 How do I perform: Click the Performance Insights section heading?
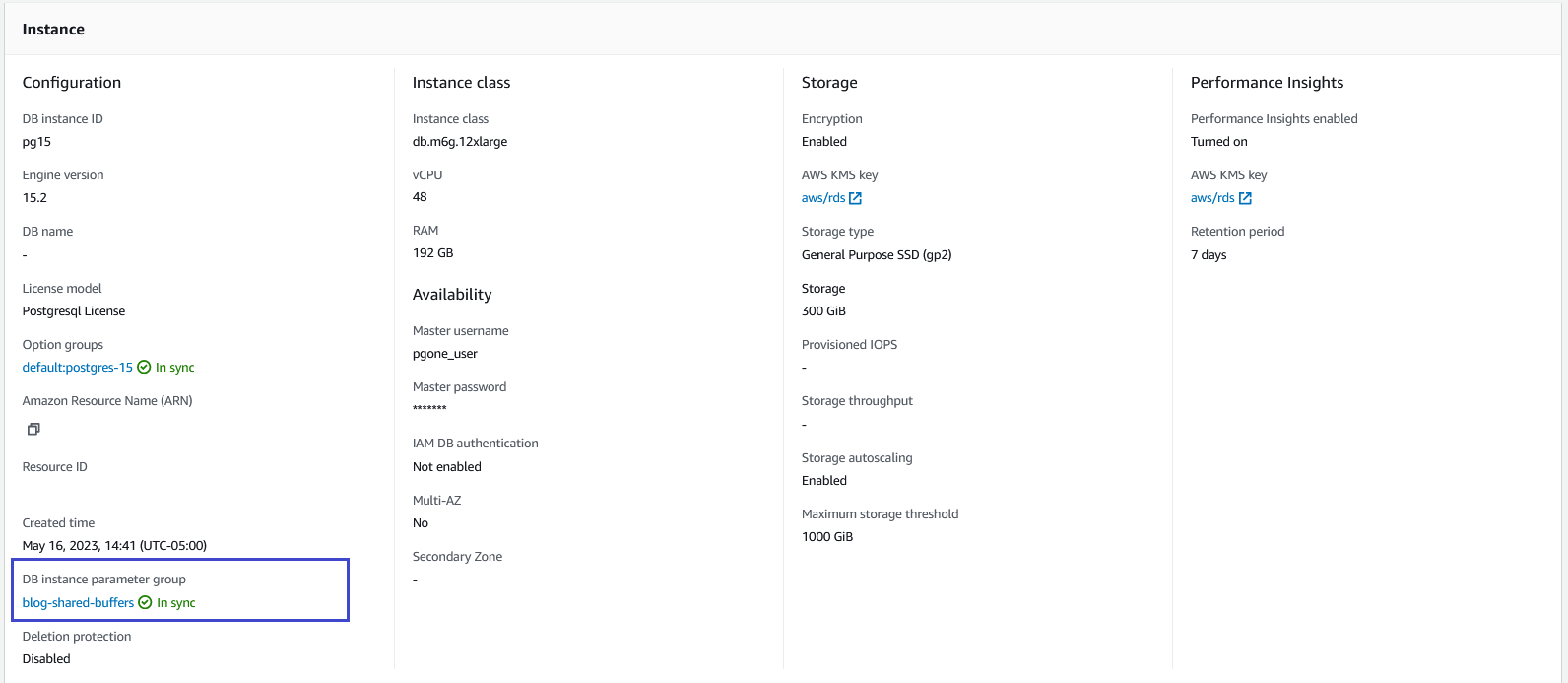click(x=1267, y=83)
